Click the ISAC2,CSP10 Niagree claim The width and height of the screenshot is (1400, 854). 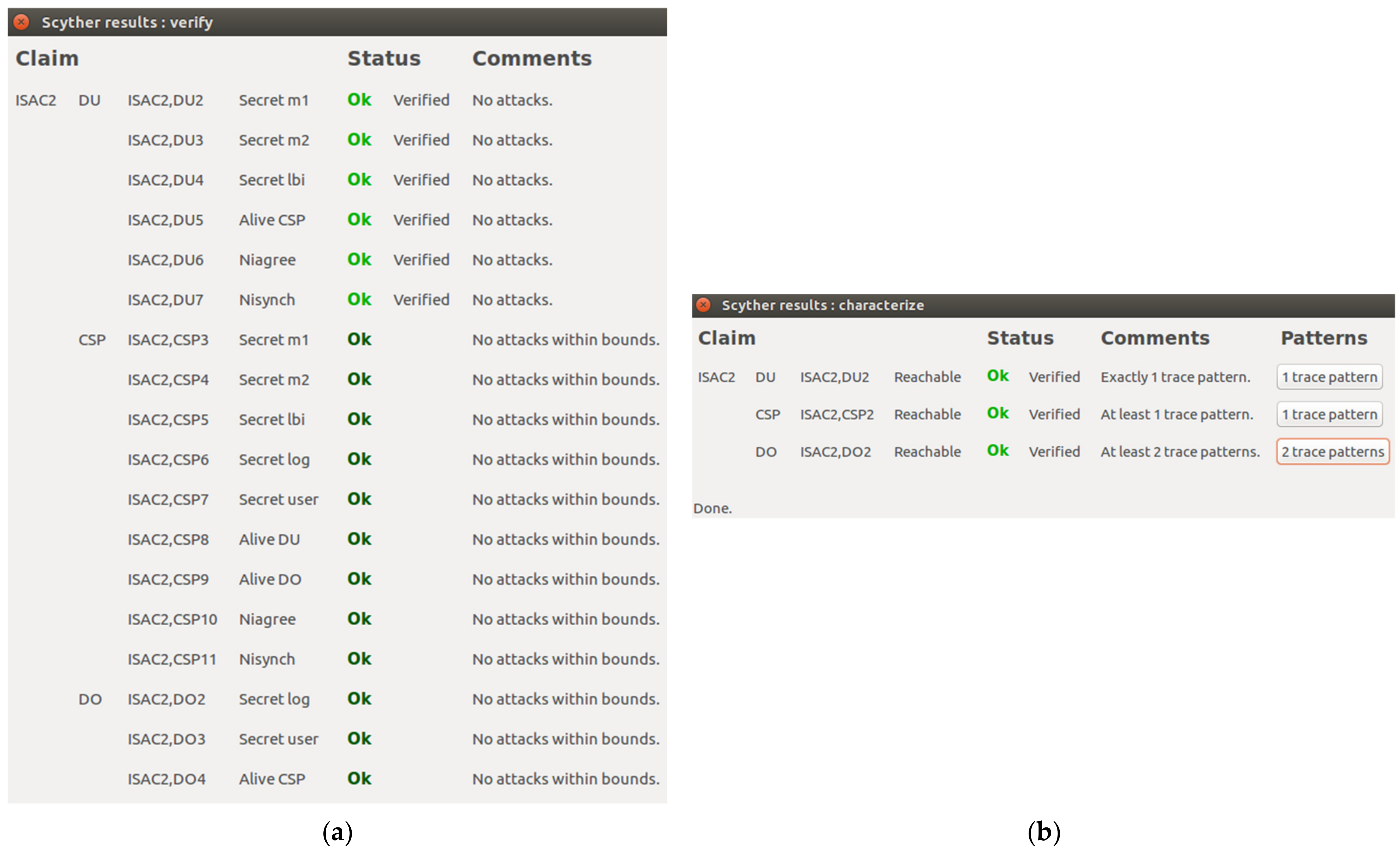(267, 619)
